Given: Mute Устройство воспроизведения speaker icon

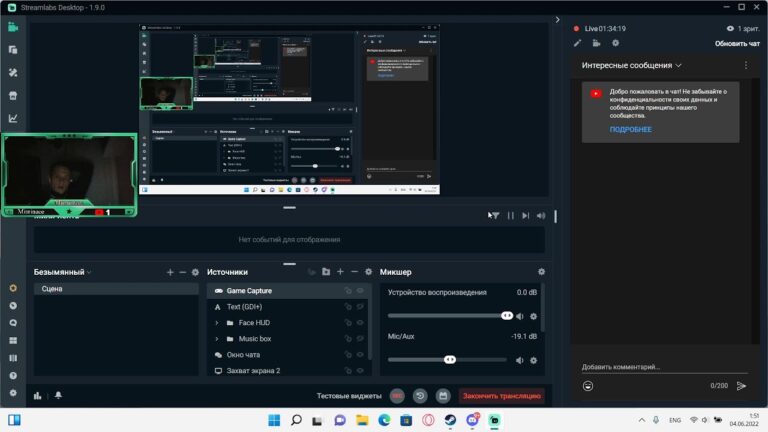Looking at the screenshot, I should [x=520, y=316].
